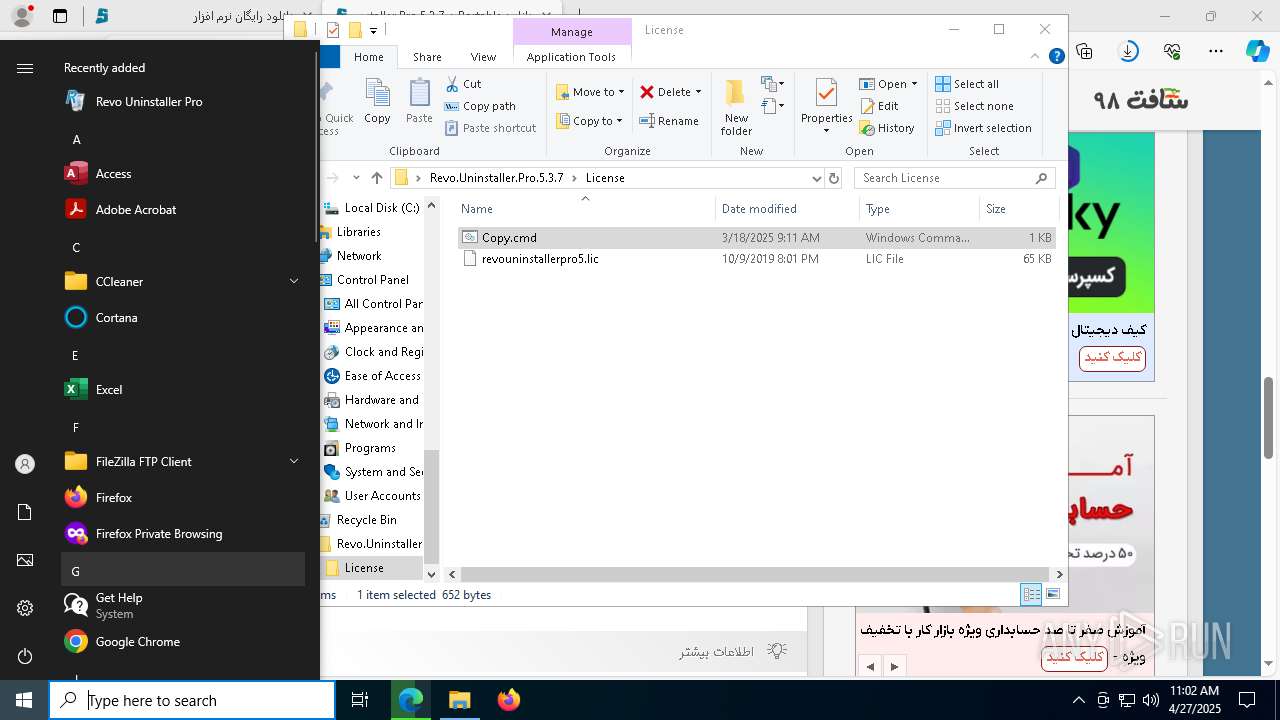This screenshot has width=1280, height=720.
Task: Select Control Panel in navigation pane
Action: 372,280
